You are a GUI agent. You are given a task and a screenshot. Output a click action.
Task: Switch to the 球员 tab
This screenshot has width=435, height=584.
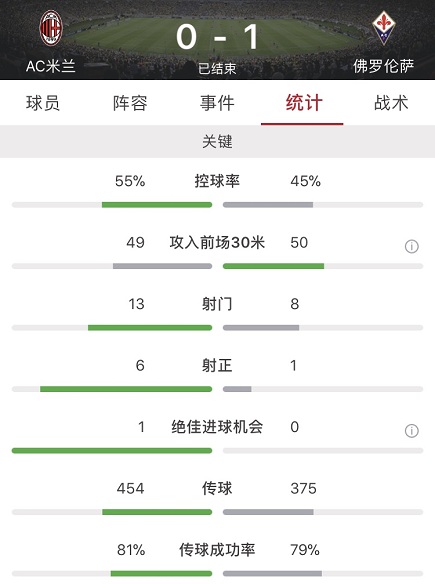pos(43,103)
